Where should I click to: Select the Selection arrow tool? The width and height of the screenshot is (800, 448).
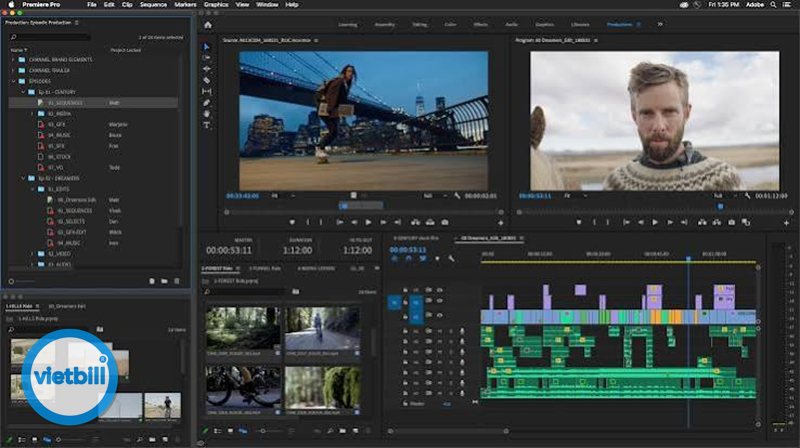click(206, 46)
